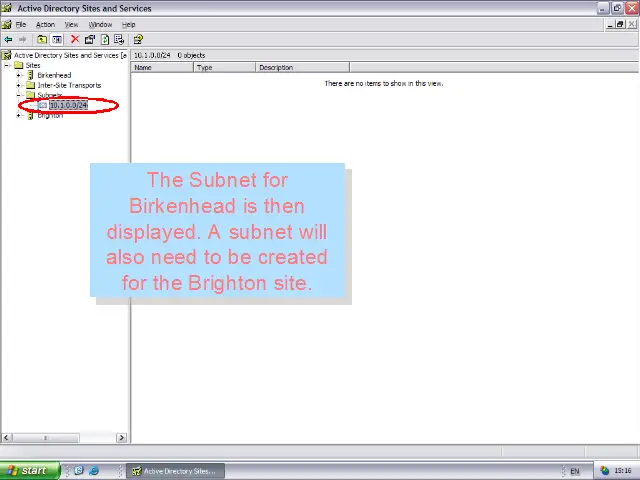Select the Birkenhead tree label
This screenshot has width=640, height=480.
(x=54, y=75)
